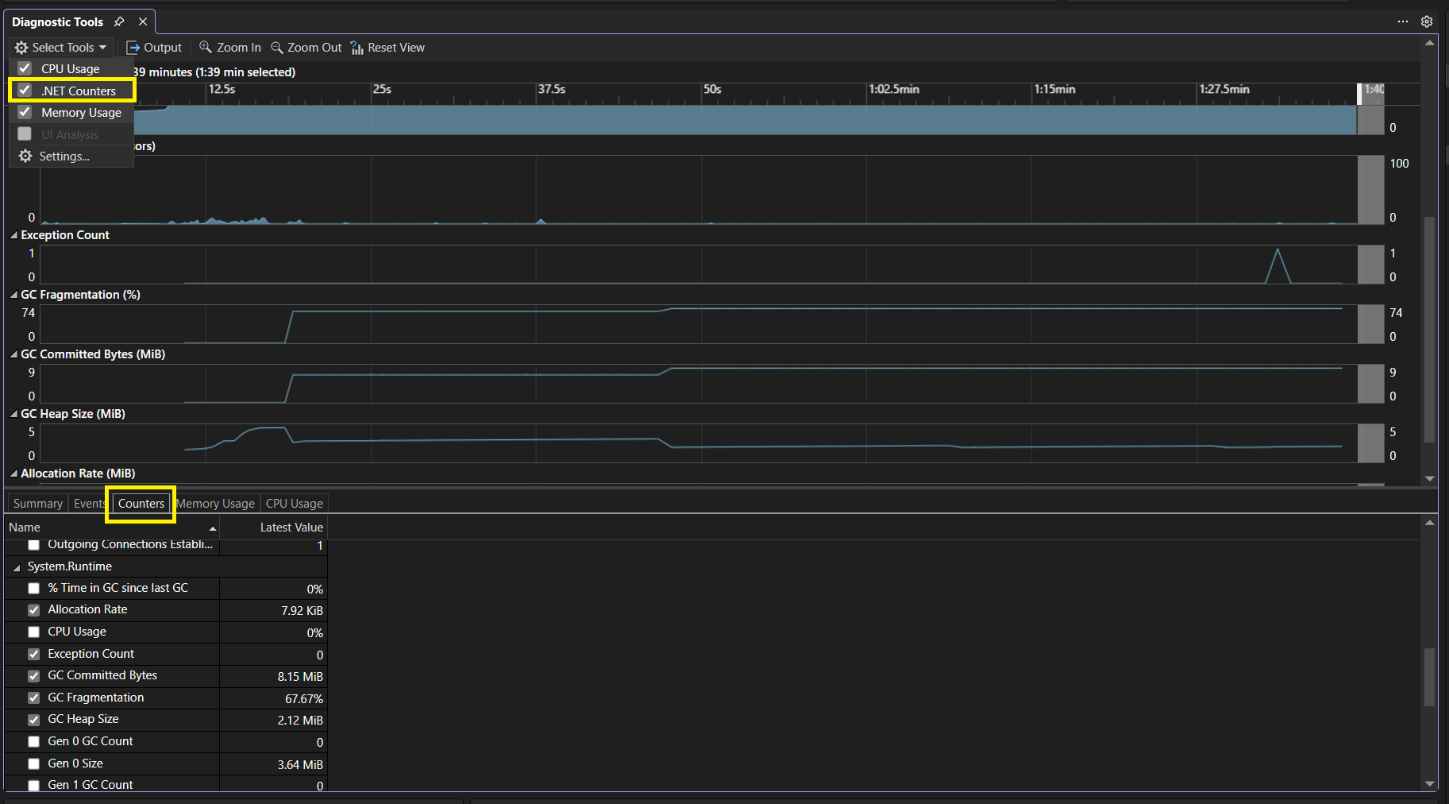Select the 3.64 MiB Gen 0 Size value

pyautogui.click(x=300, y=764)
